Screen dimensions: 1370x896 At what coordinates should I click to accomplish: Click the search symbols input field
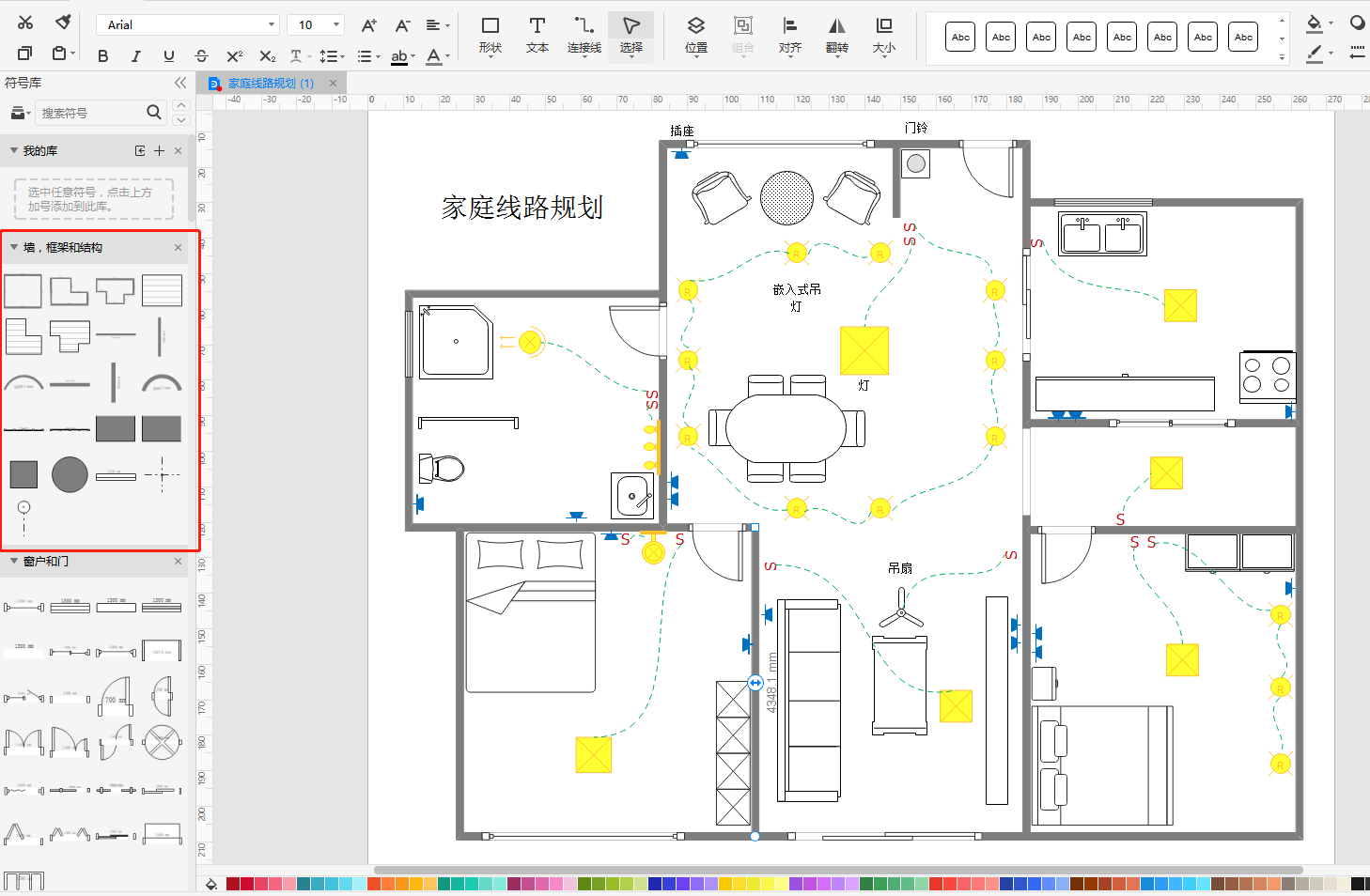pyautogui.click(x=89, y=114)
